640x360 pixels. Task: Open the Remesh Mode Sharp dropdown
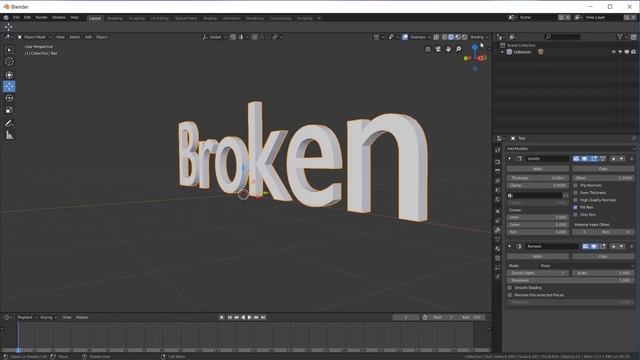click(586, 266)
